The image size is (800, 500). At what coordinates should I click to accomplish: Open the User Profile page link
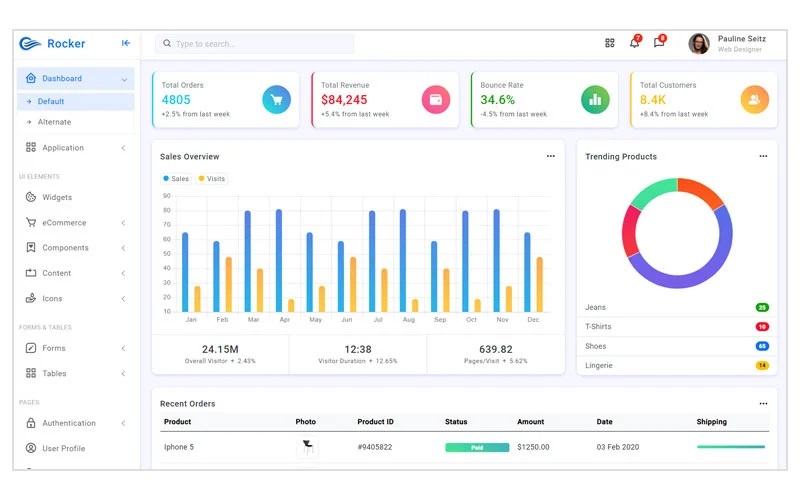coord(63,448)
